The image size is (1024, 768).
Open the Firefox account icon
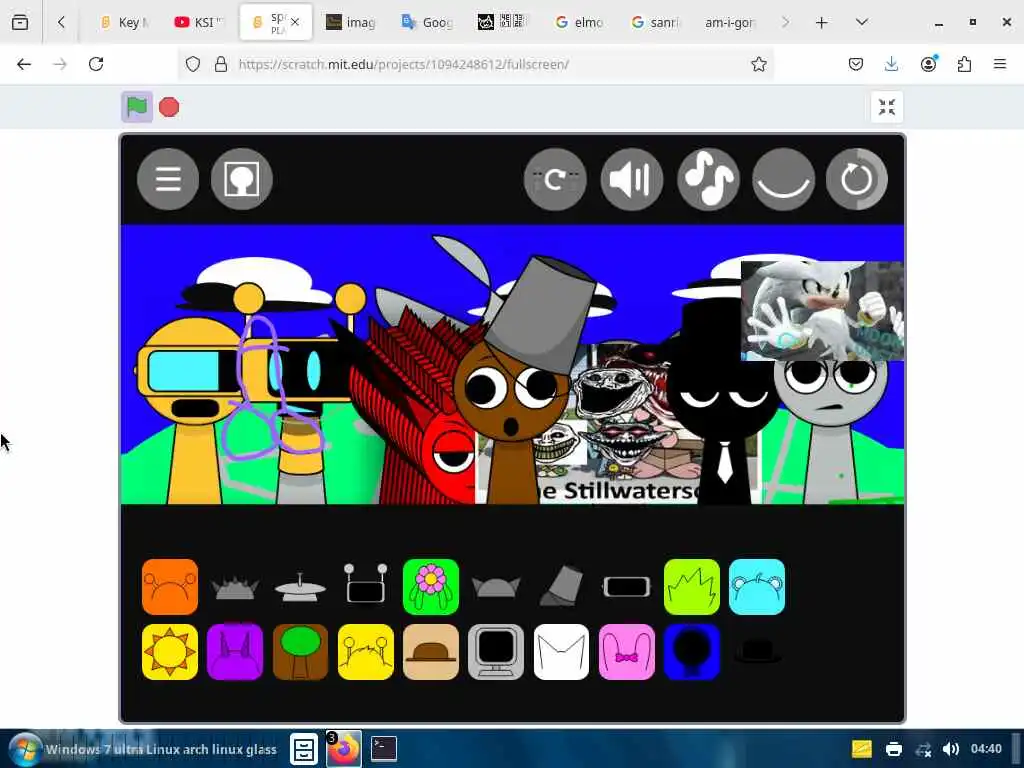[x=928, y=64]
